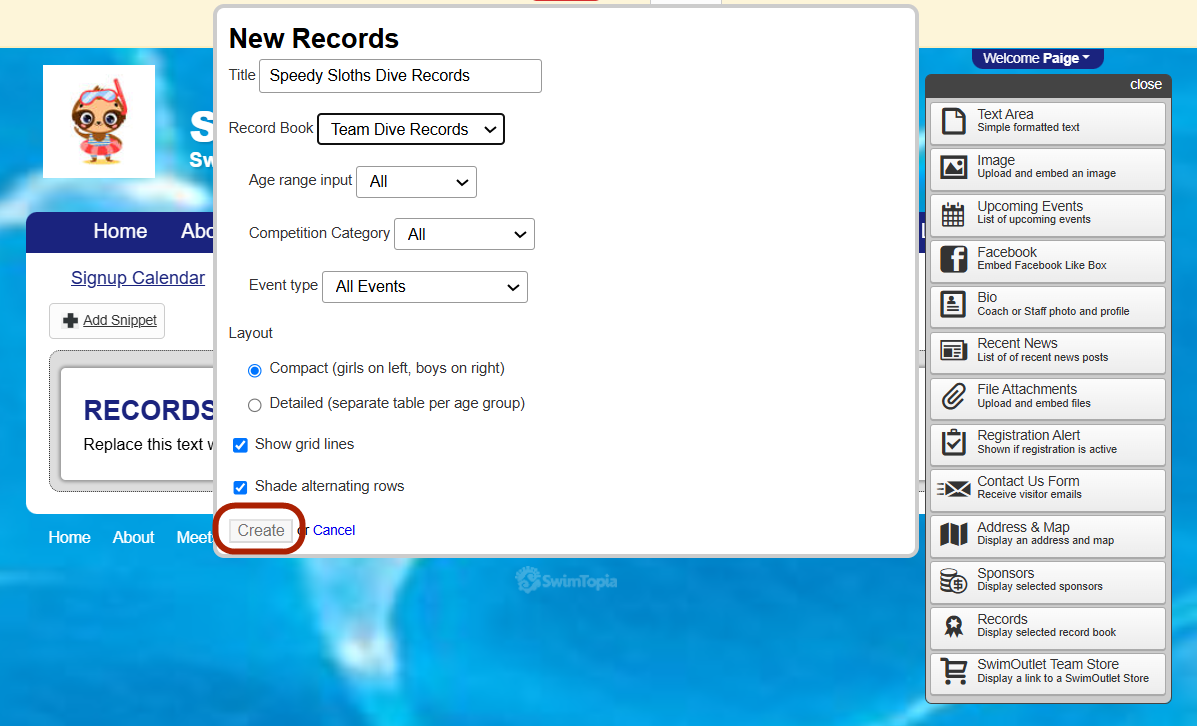Select the Bio coach profile icon
This screenshot has width=1197, height=726.
tap(953, 306)
